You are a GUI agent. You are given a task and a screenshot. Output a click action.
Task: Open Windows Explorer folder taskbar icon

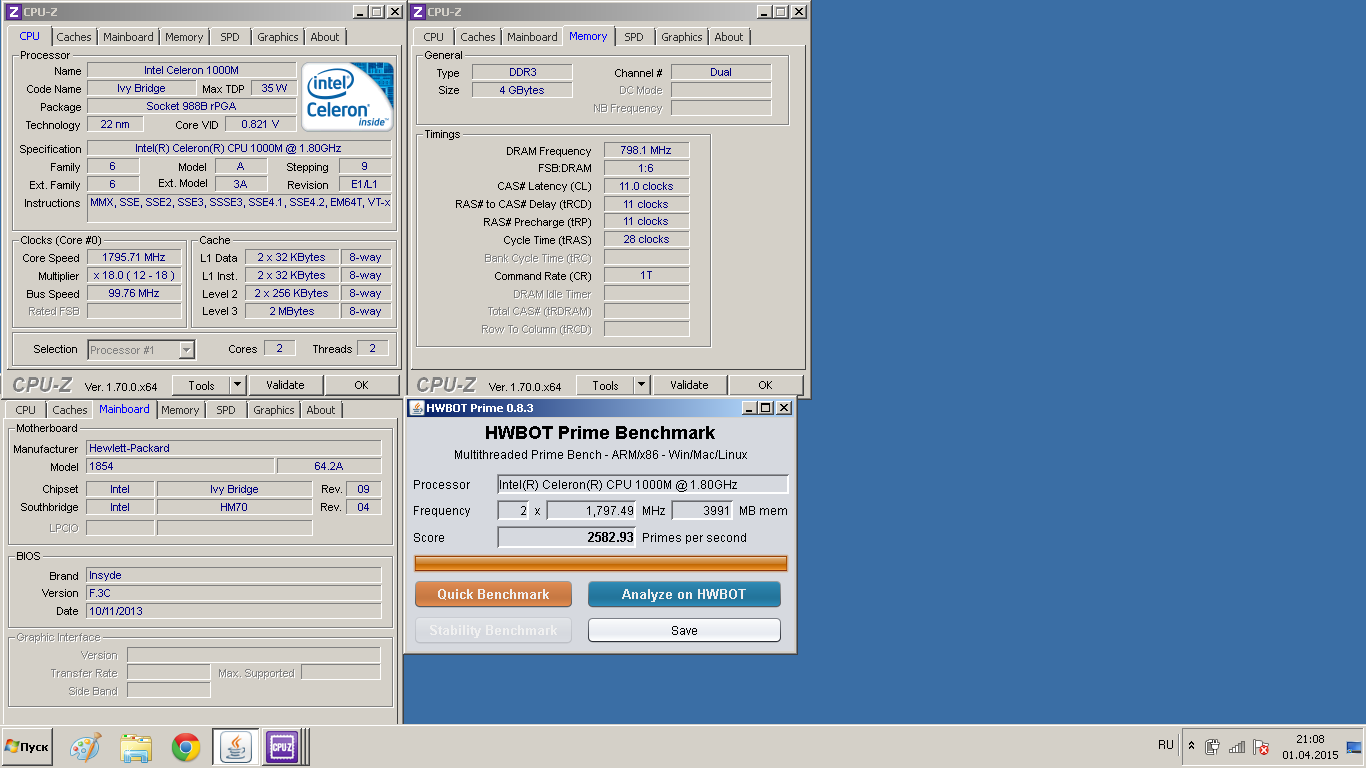pyautogui.click(x=135, y=747)
